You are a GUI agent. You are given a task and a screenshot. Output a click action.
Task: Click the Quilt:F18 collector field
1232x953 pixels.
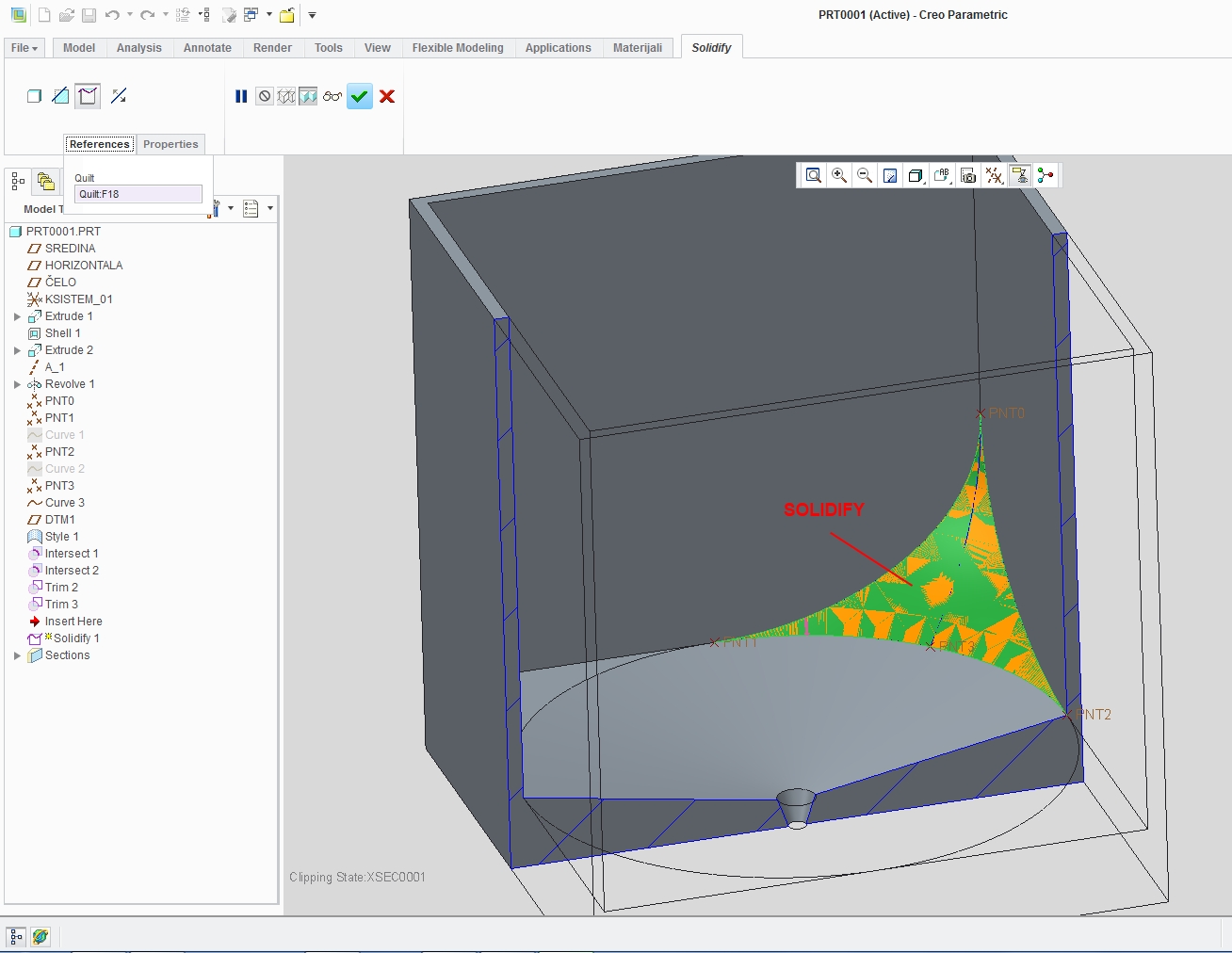pyautogui.click(x=138, y=194)
